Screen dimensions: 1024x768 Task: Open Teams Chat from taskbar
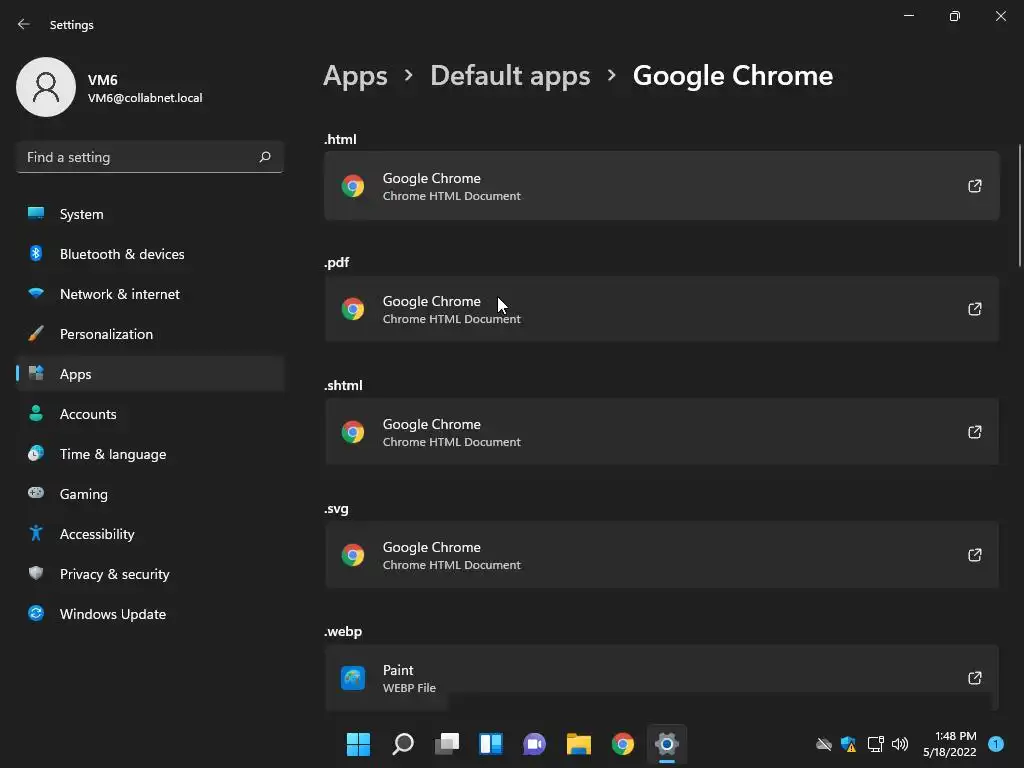coord(534,744)
